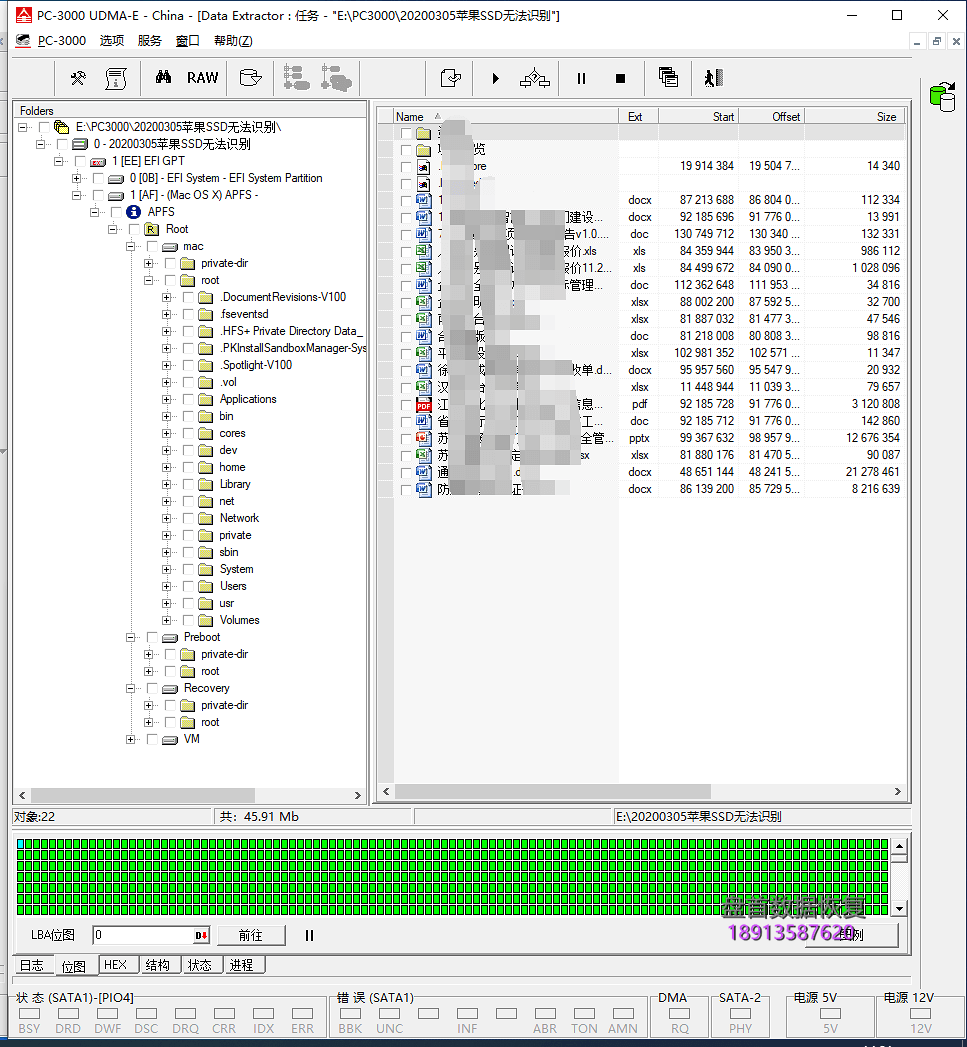Check the box next to the mac volume
Screen dimensions: 967x1047
click(152, 246)
